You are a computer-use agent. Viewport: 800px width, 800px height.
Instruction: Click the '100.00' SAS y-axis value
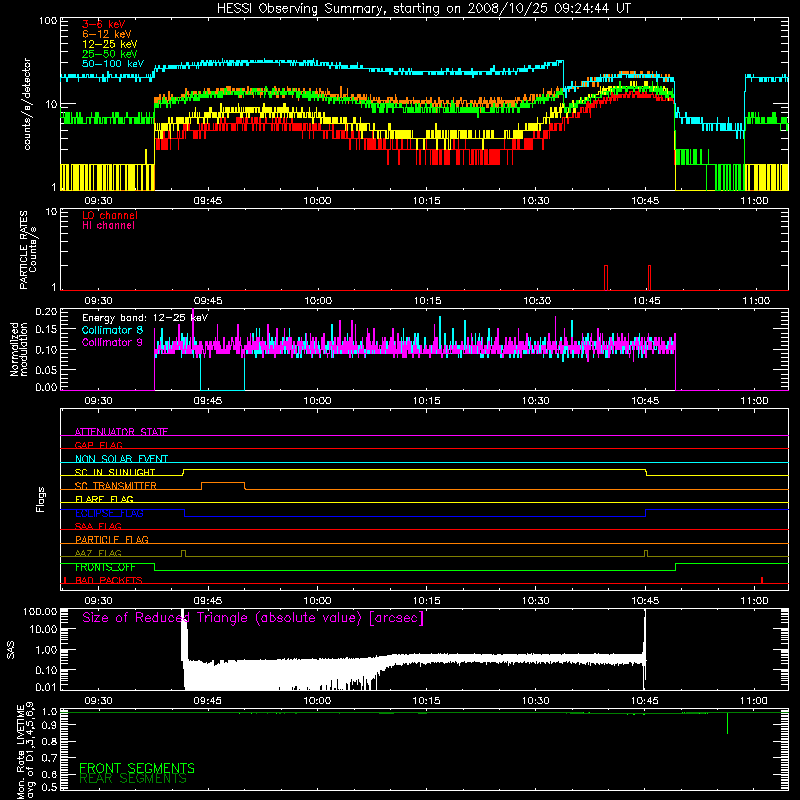coord(40,611)
